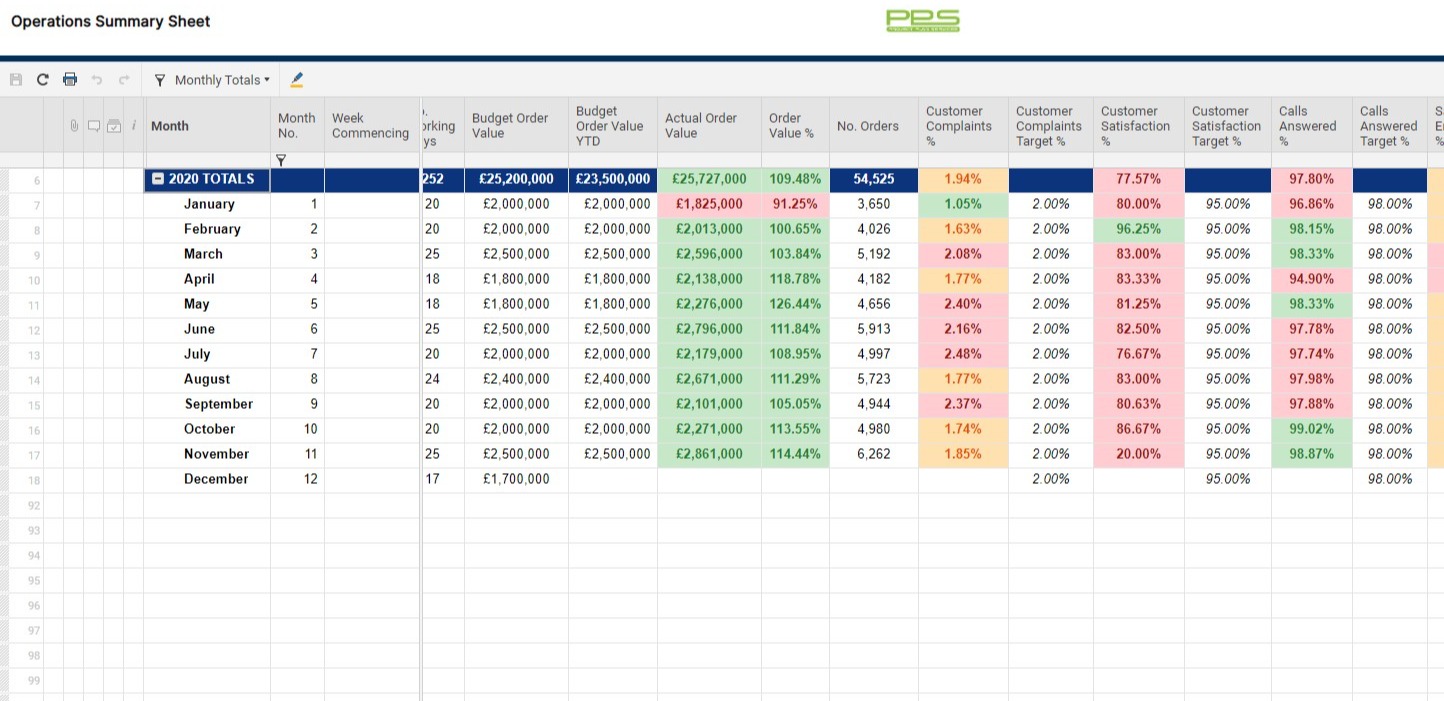Select the December month cell

[215, 479]
